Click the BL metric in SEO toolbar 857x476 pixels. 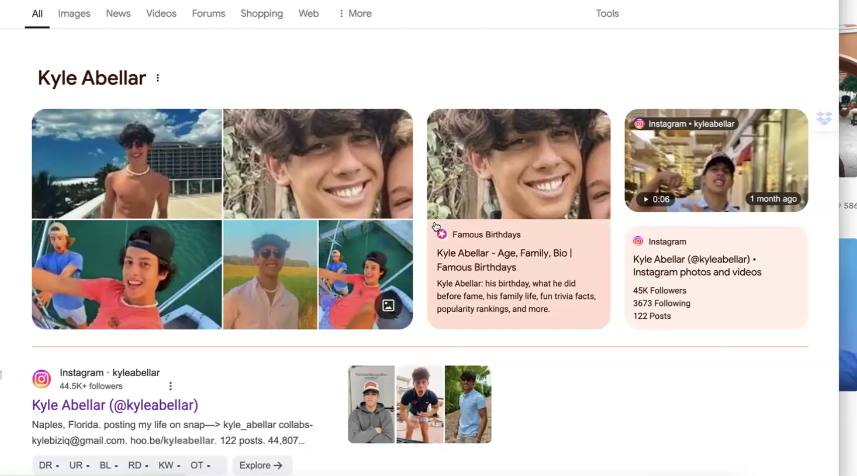108,466
